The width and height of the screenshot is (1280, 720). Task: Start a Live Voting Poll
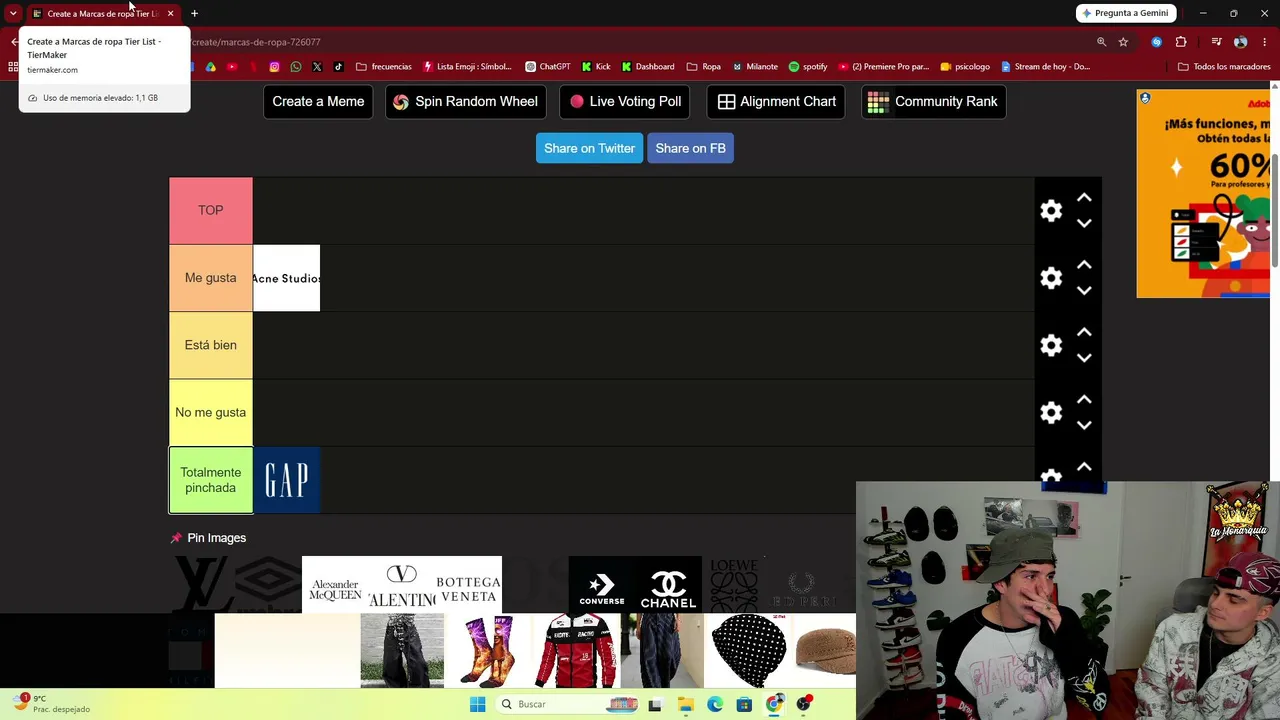[x=625, y=101]
